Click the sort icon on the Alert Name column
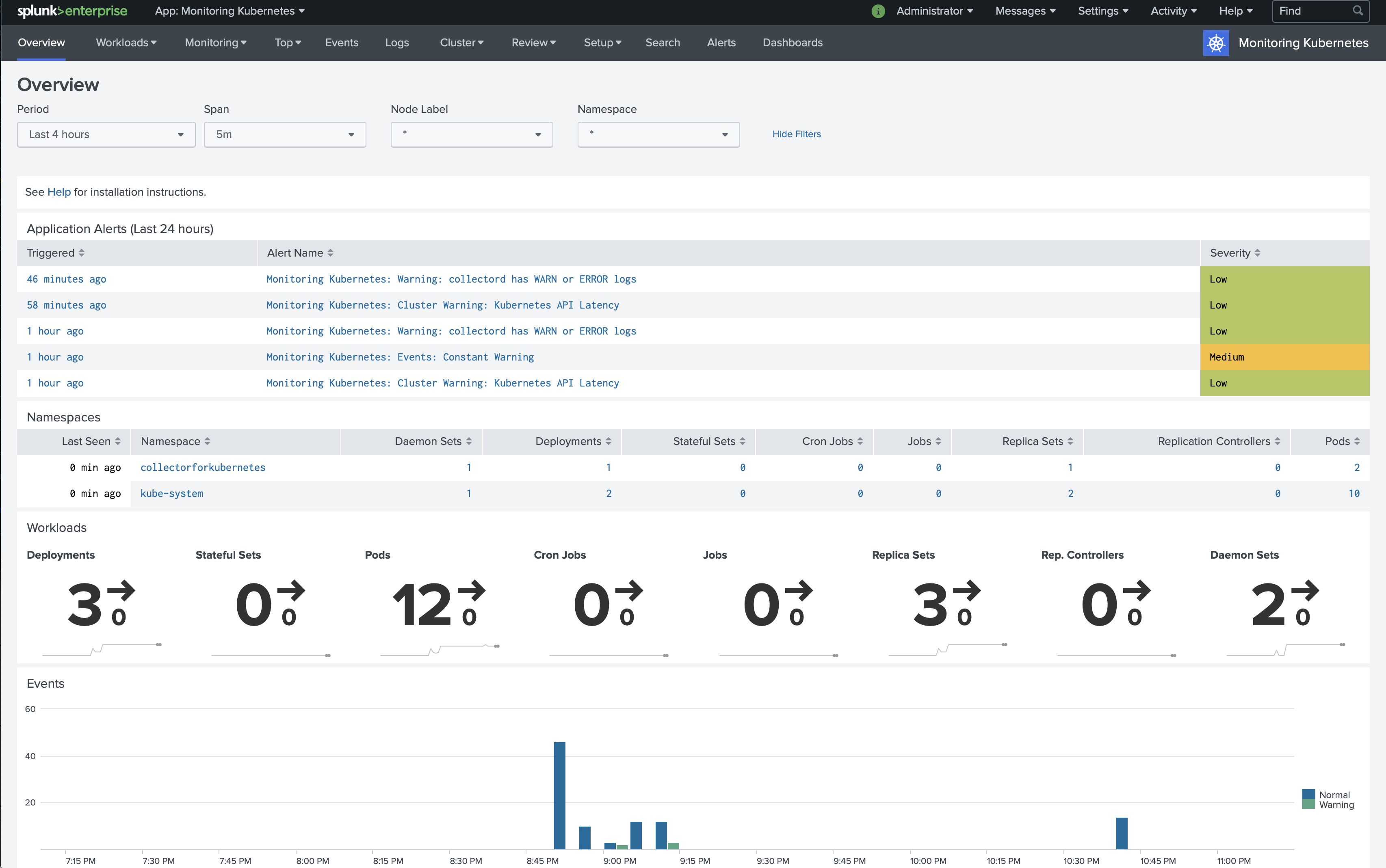 point(331,252)
